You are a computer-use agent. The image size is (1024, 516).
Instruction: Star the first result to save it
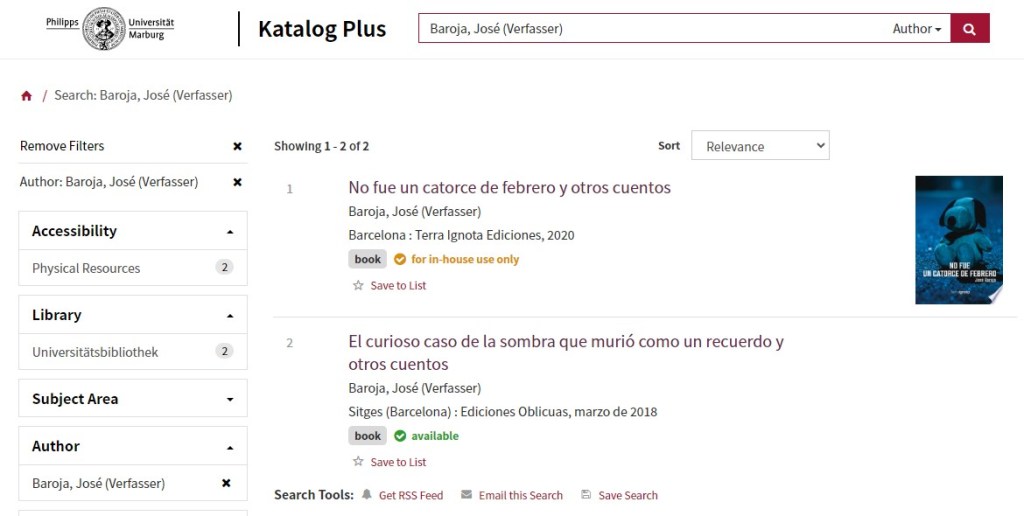click(358, 286)
